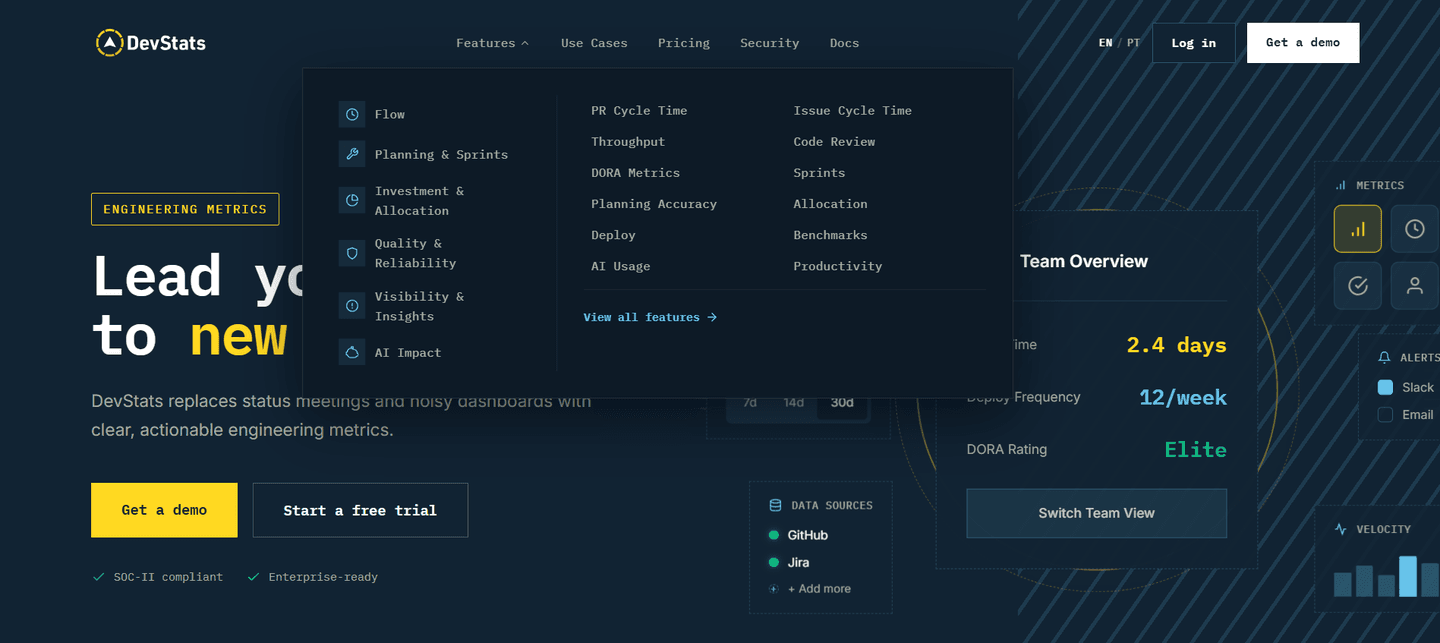Click the 2.4 days value
Viewport: 1440px width, 643px height.
1176,345
